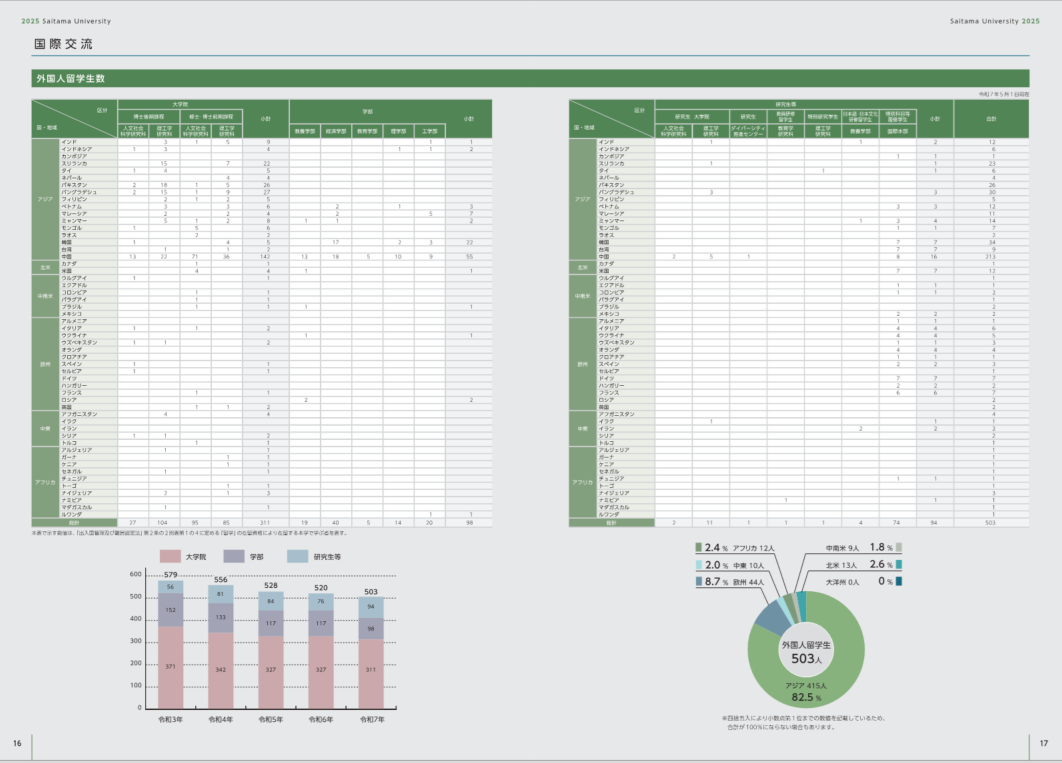Click the 合計 column header in right table
This screenshot has width=1062, height=763.
tap(990, 119)
